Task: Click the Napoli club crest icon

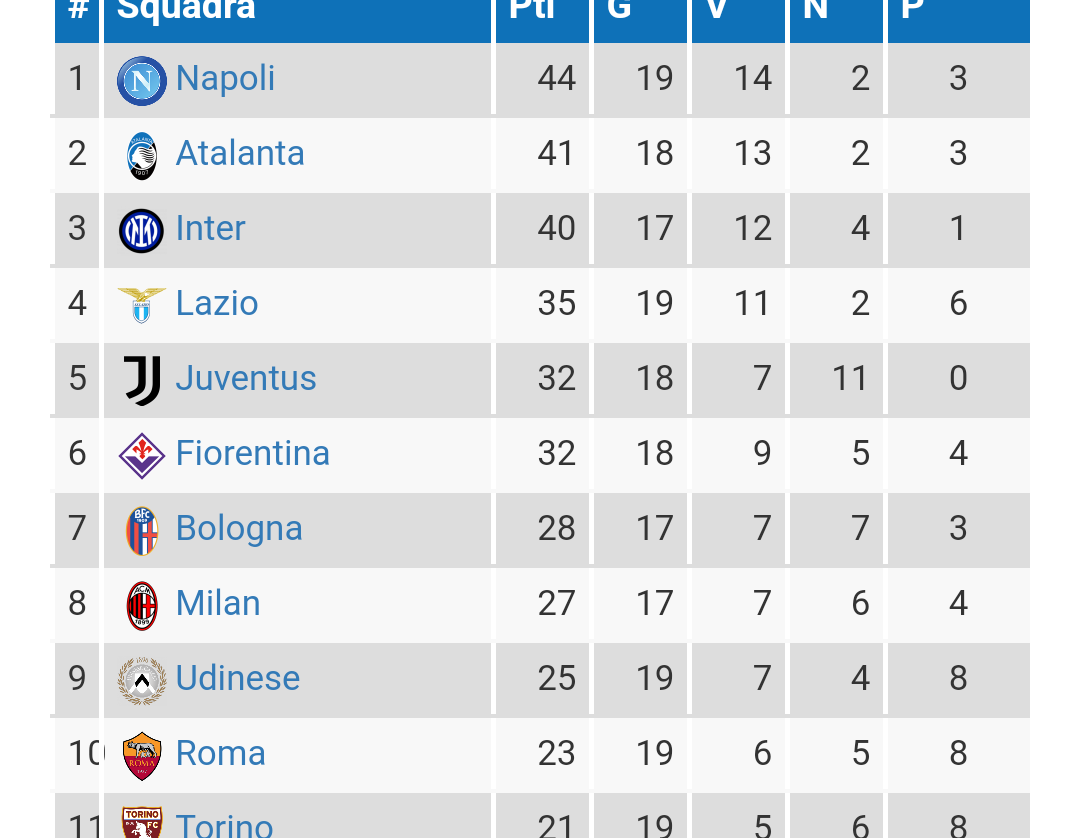Action: (x=142, y=80)
